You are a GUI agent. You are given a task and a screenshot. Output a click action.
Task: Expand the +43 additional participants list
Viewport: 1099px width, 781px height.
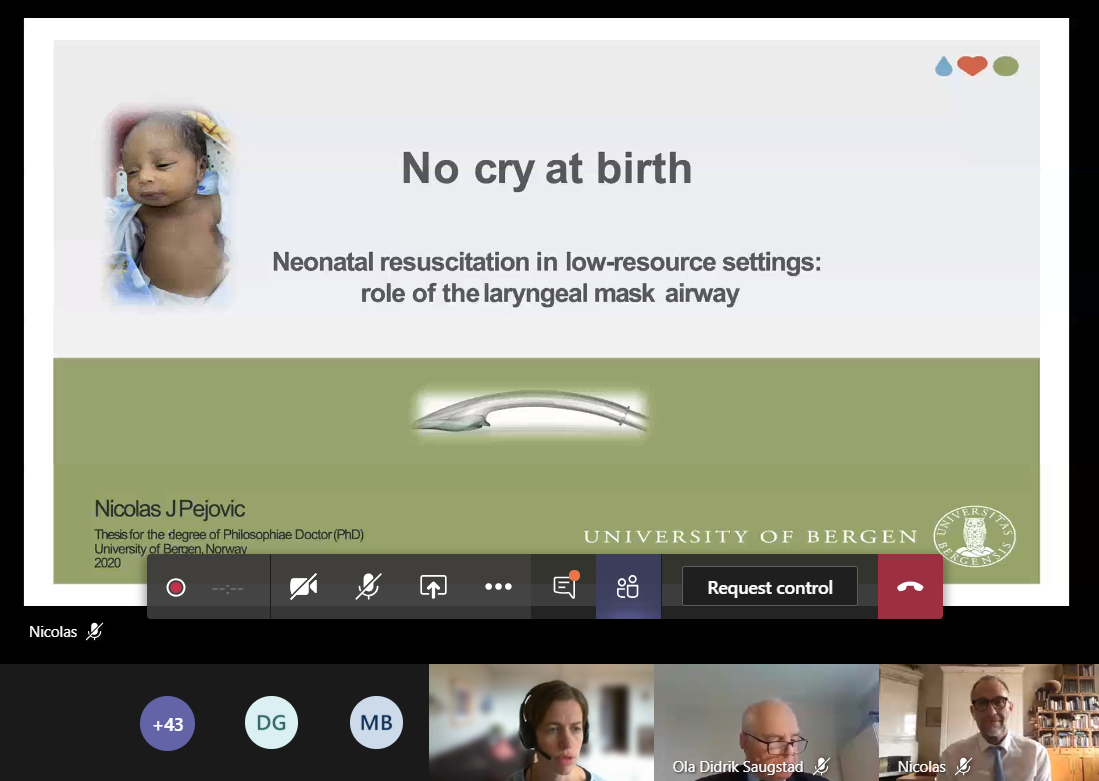click(167, 723)
